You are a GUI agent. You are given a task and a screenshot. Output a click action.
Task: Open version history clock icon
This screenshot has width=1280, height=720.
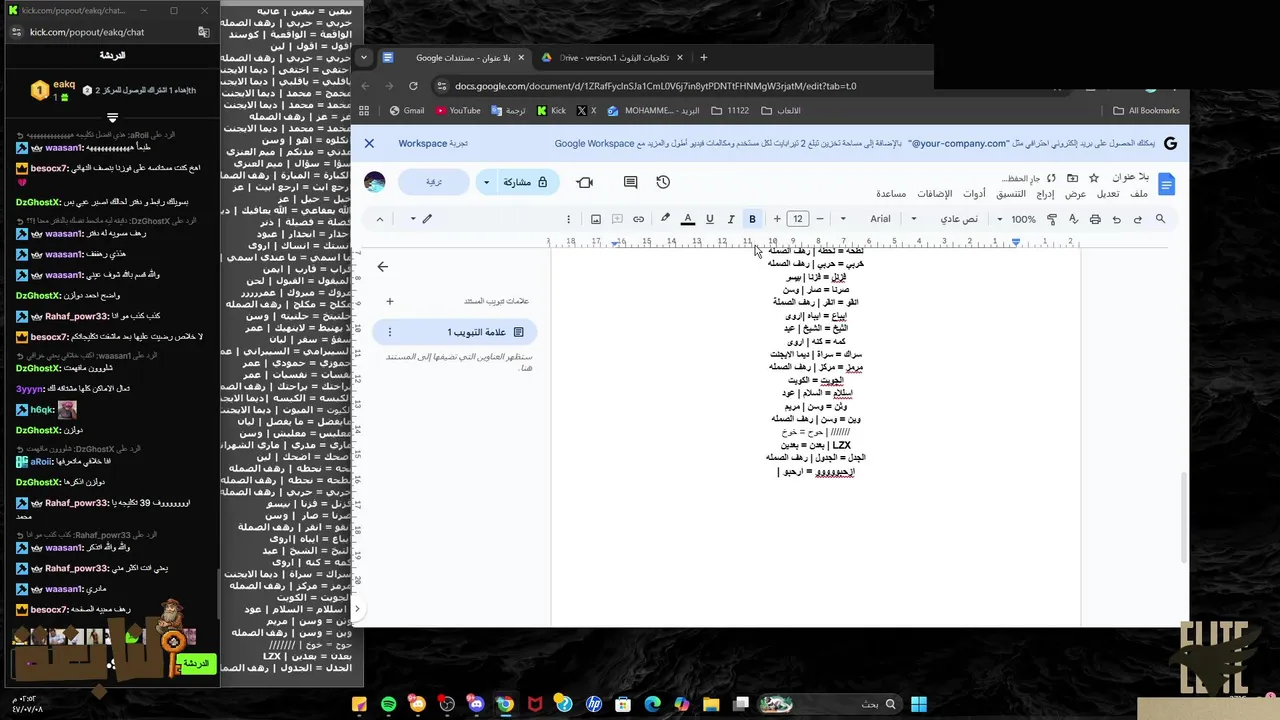(x=663, y=182)
